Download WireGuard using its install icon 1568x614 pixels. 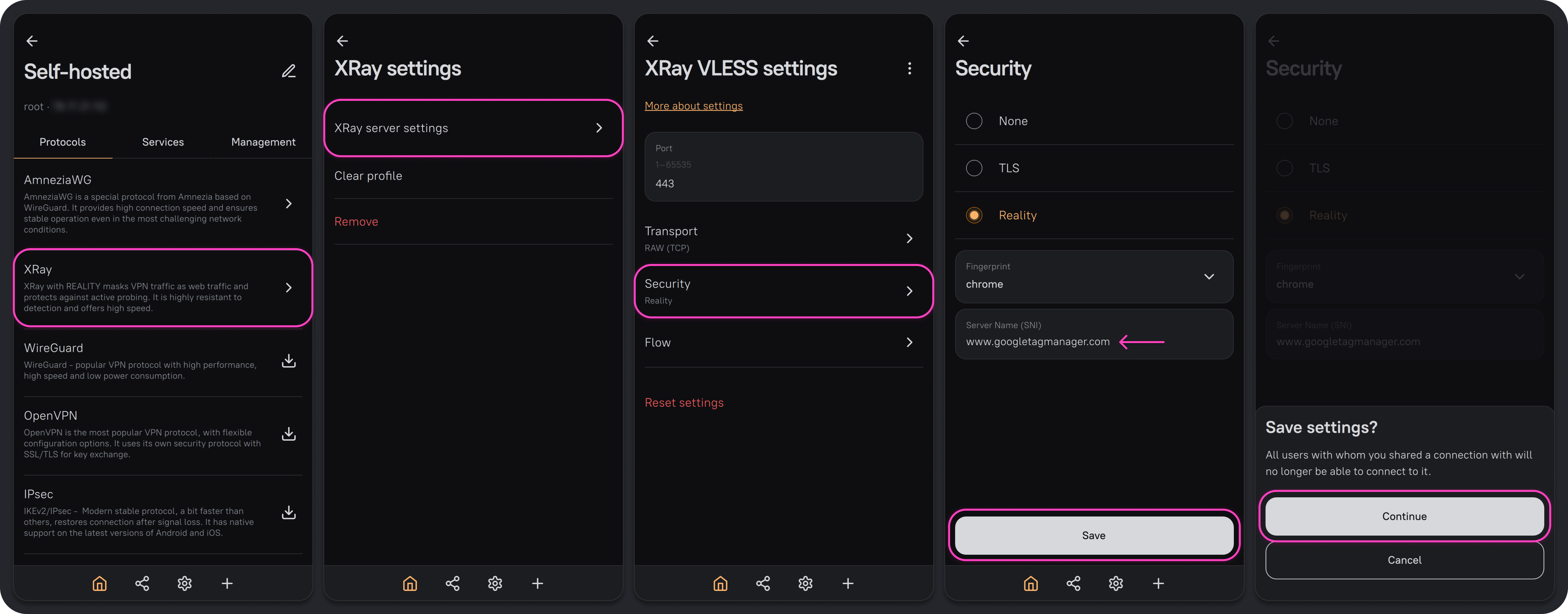click(289, 361)
